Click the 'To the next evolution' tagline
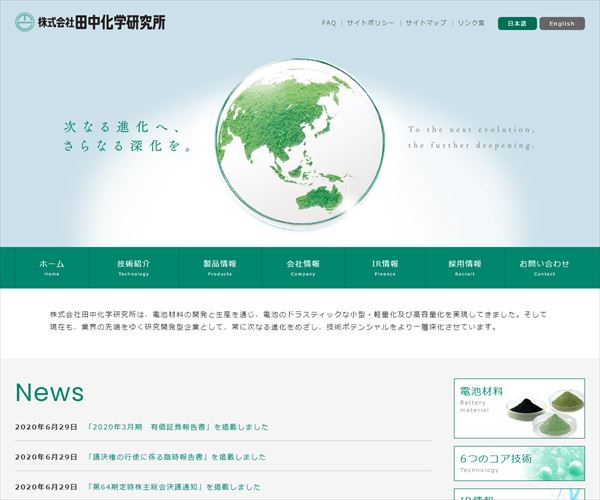 point(471,137)
